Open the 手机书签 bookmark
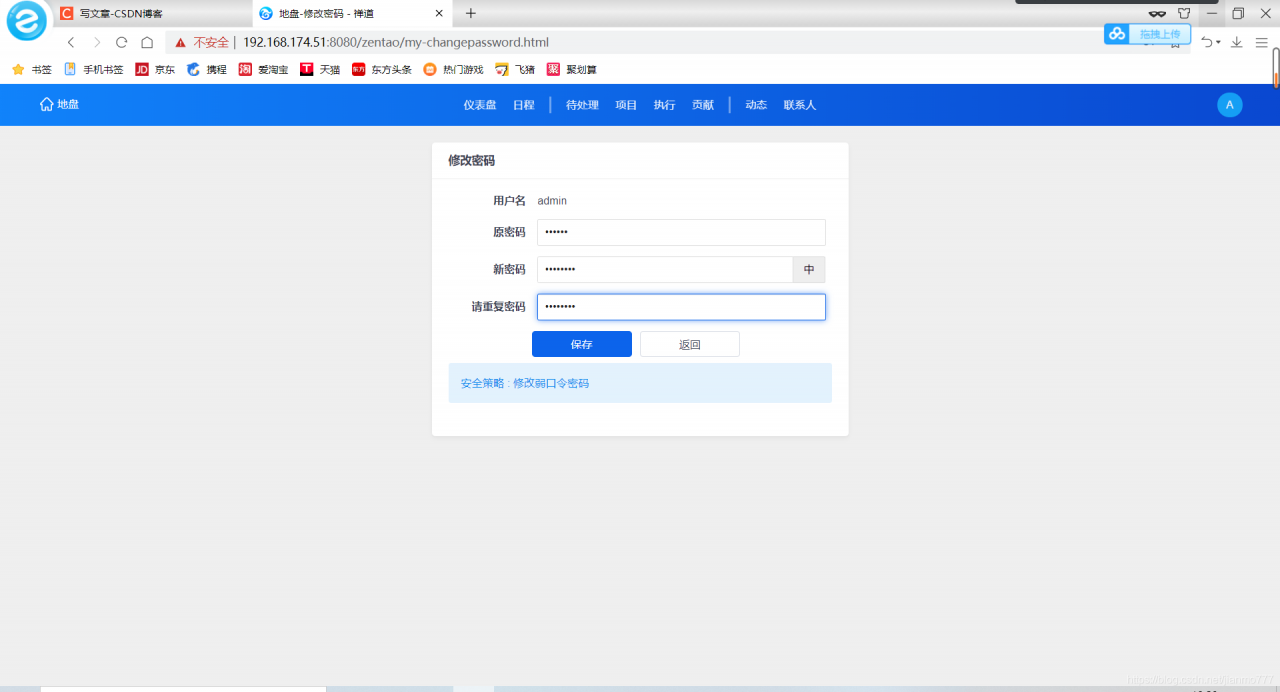 [x=94, y=69]
